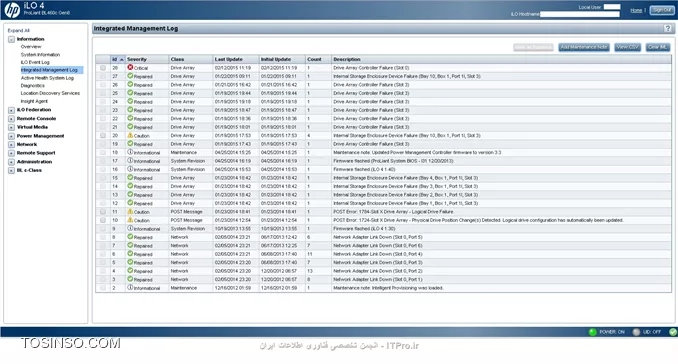
Task: Open Location Discovery Services
Action: (x=50, y=93)
